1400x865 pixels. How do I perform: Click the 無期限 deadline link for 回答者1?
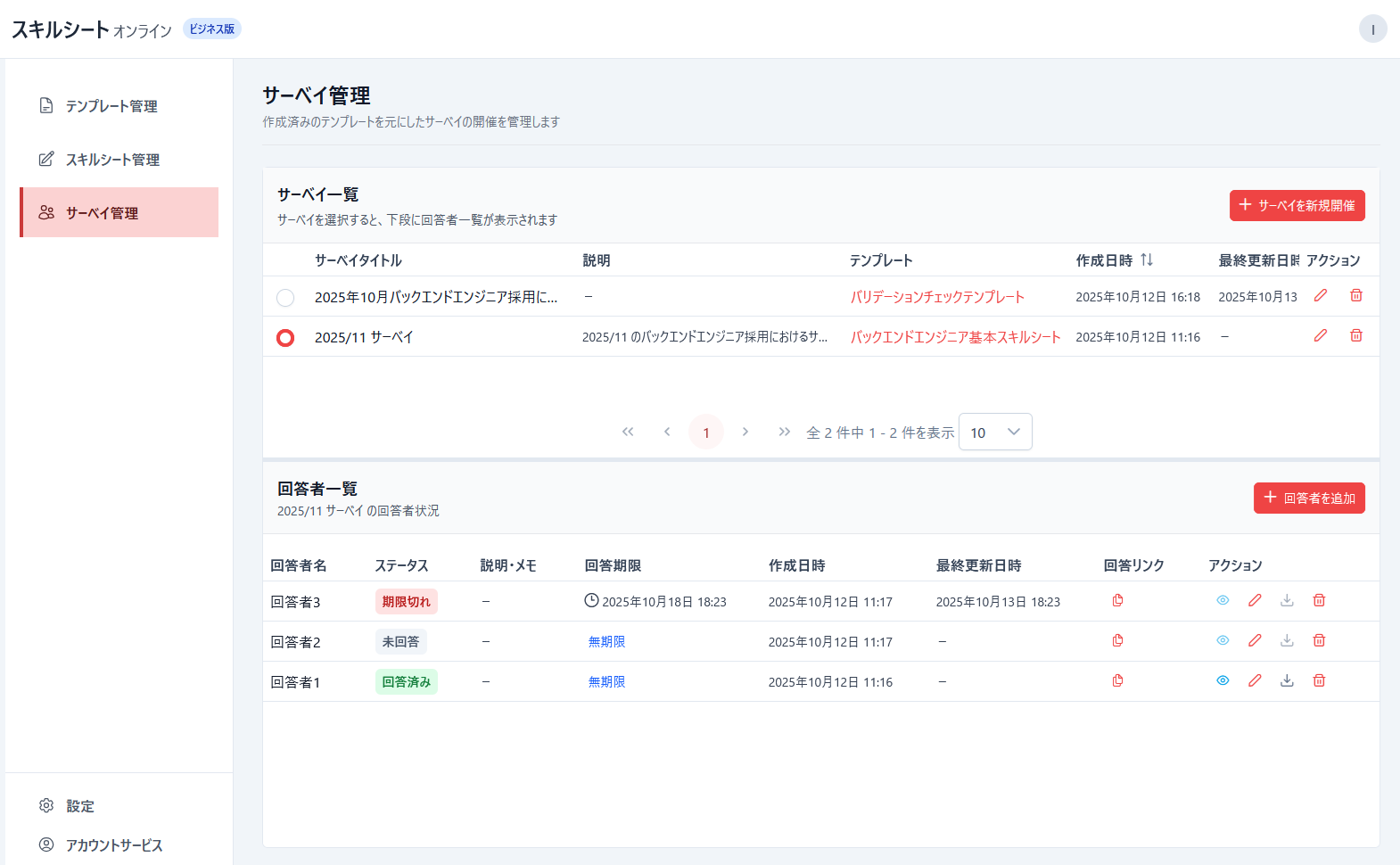[606, 681]
